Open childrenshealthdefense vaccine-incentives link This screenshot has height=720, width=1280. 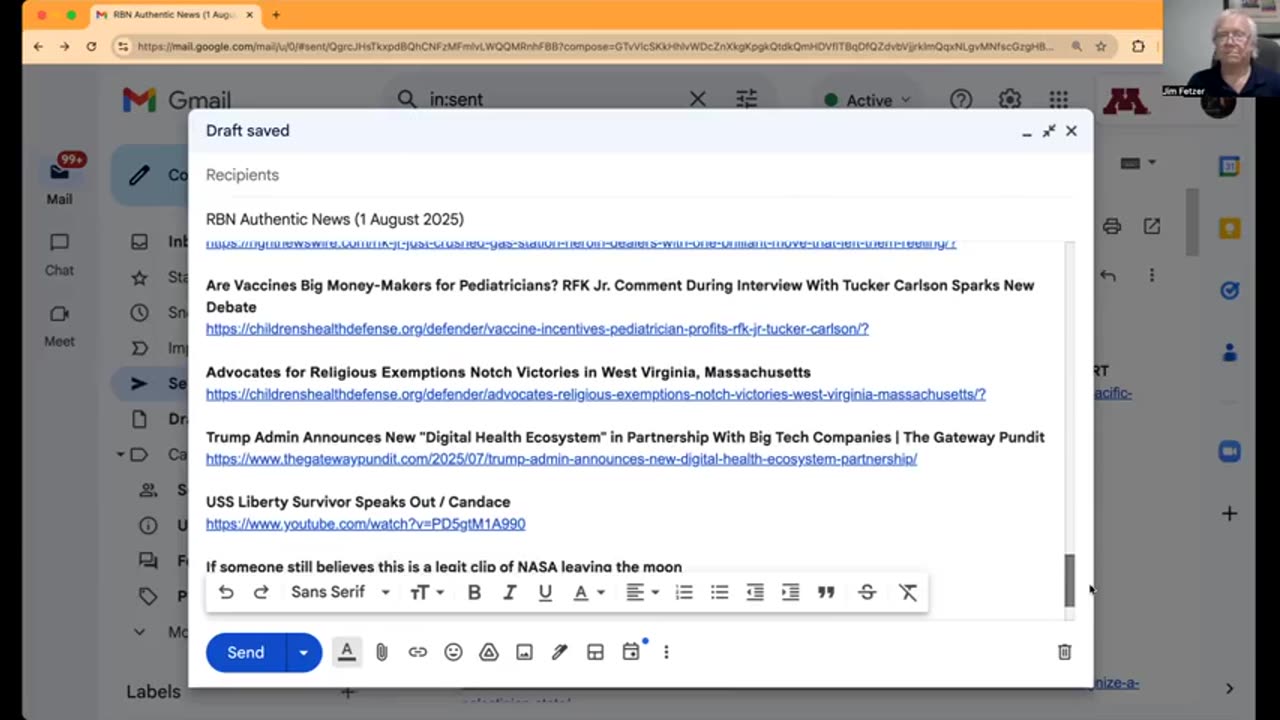click(537, 329)
